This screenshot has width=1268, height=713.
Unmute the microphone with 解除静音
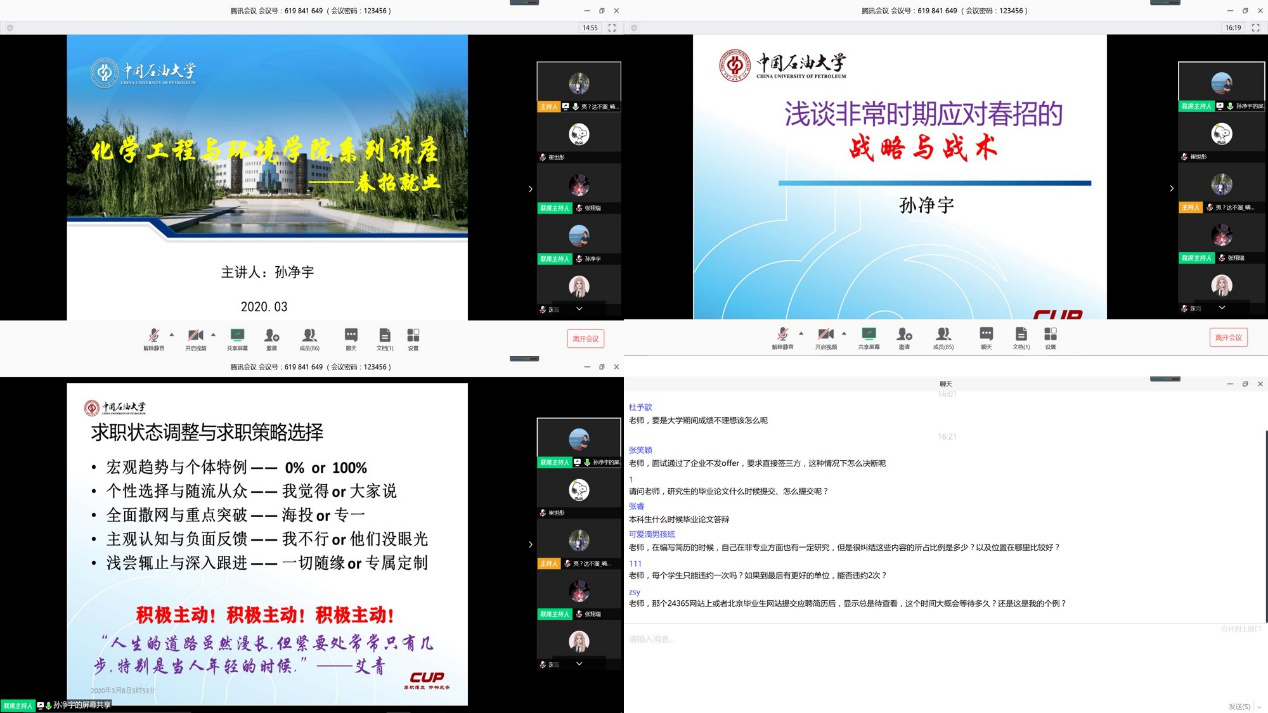point(153,337)
